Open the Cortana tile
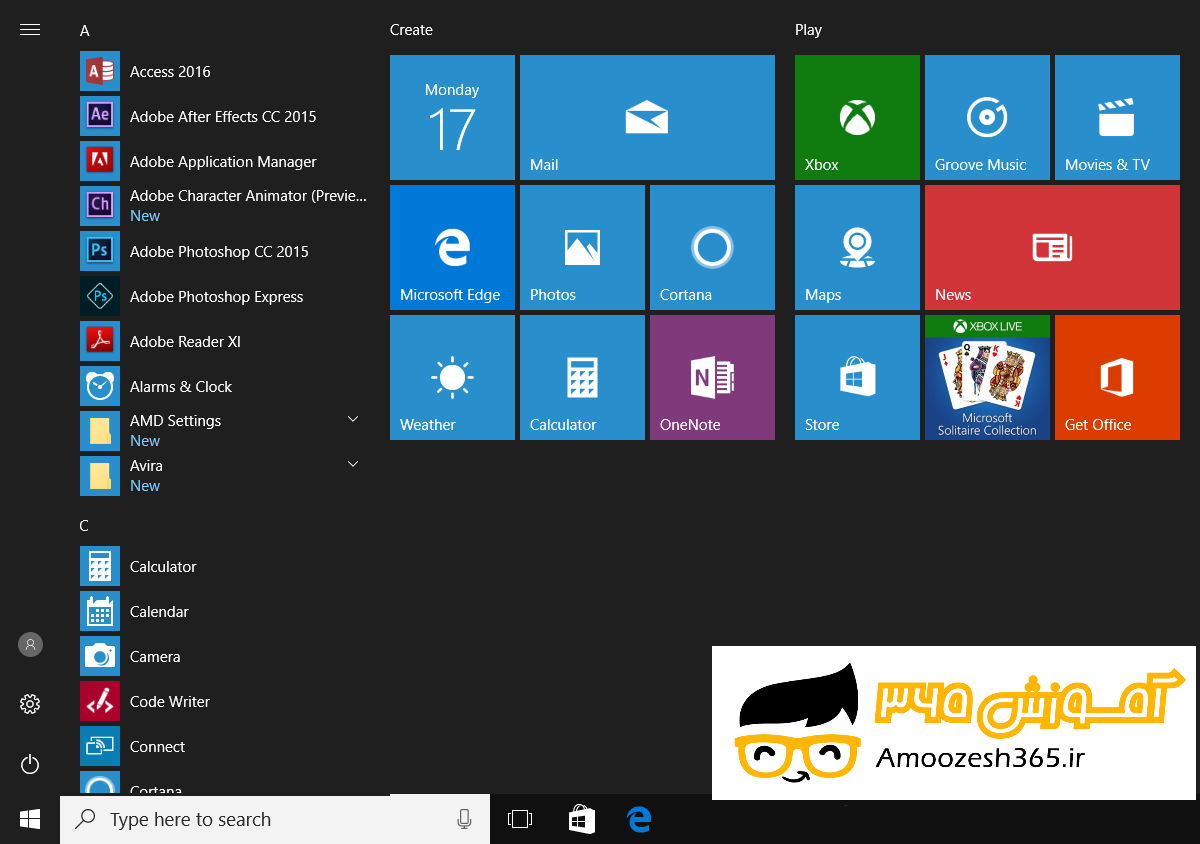Viewport: 1200px width, 844px height. pyautogui.click(x=712, y=247)
